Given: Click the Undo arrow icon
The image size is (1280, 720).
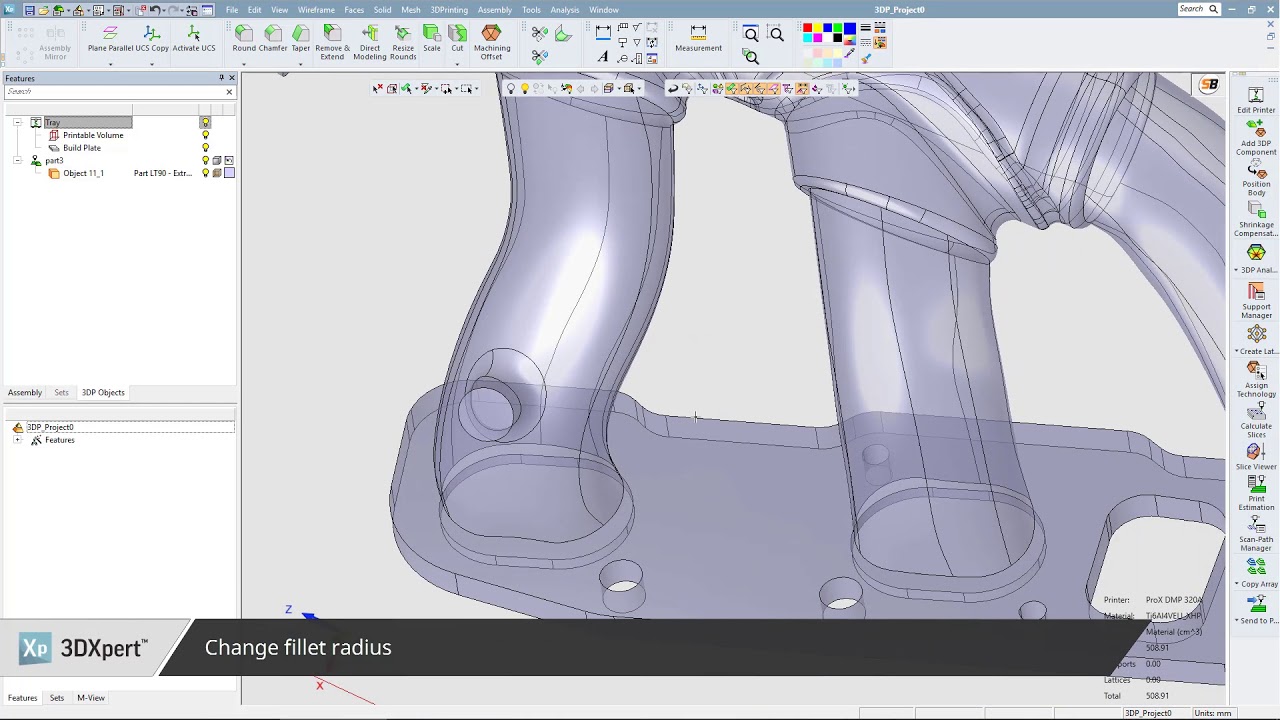Looking at the screenshot, I should pos(155,10).
